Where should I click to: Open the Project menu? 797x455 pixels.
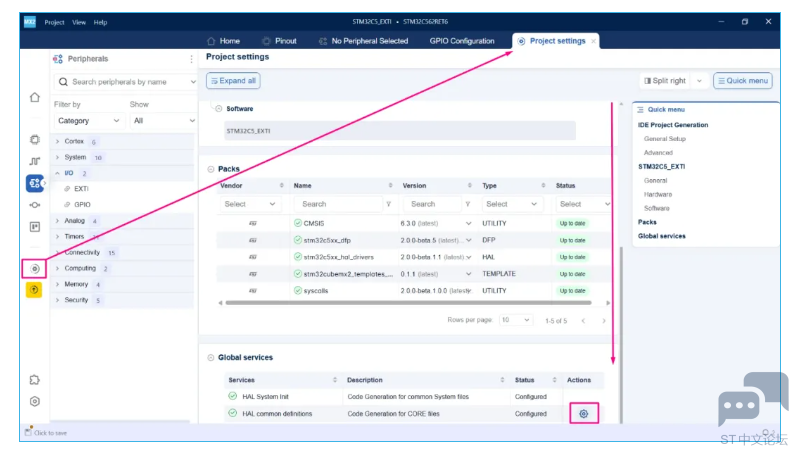click(x=54, y=22)
